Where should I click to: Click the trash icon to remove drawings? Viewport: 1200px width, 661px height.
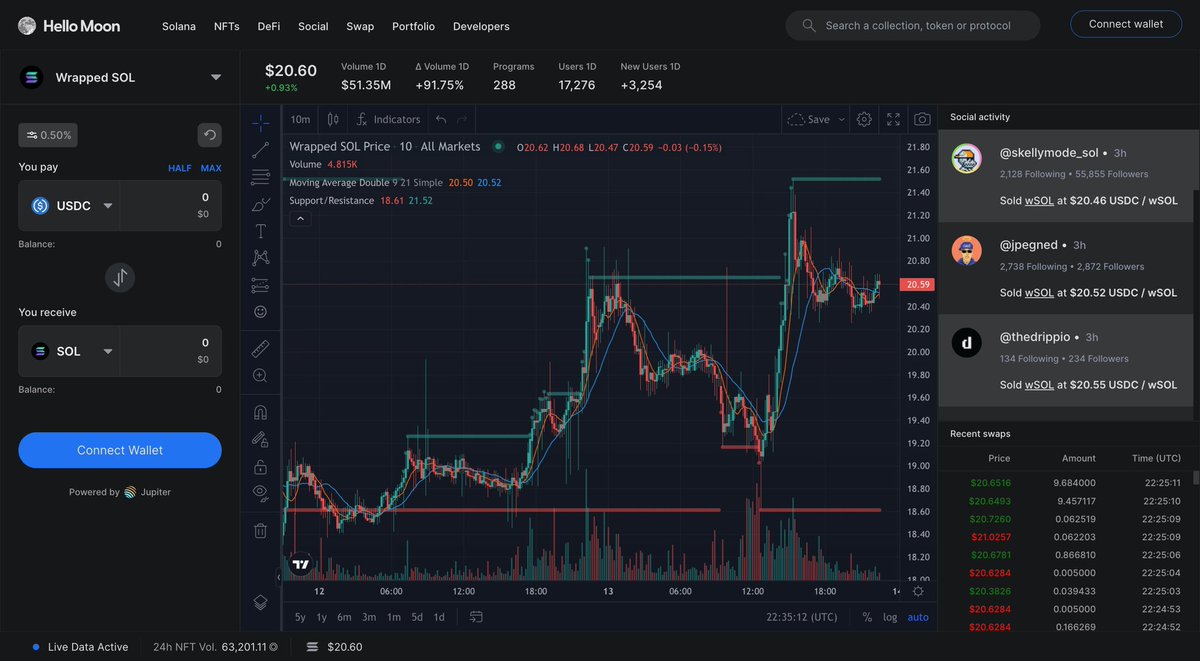[260, 531]
